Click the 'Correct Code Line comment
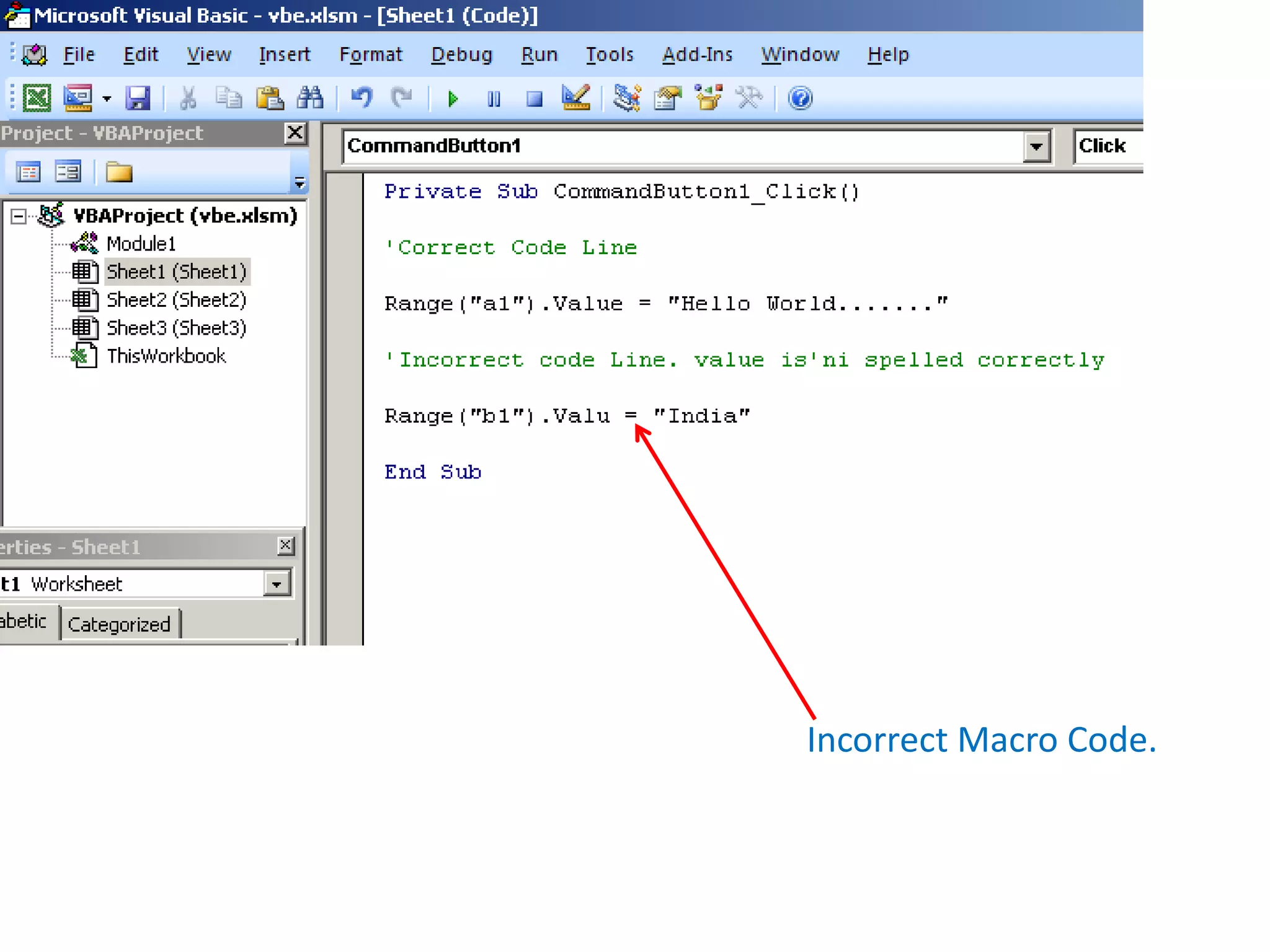1270x952 pixels. (511, 248)
